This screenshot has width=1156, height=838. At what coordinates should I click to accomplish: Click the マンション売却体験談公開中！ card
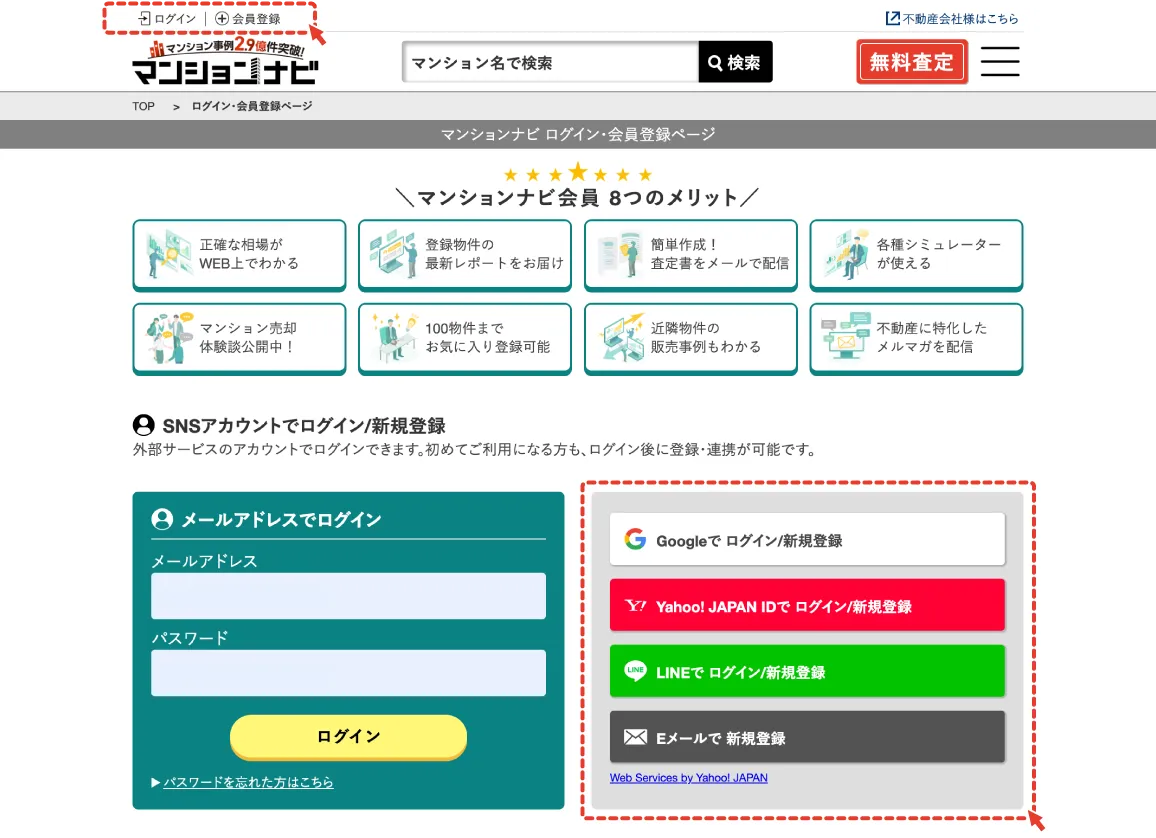pos(240,338)
